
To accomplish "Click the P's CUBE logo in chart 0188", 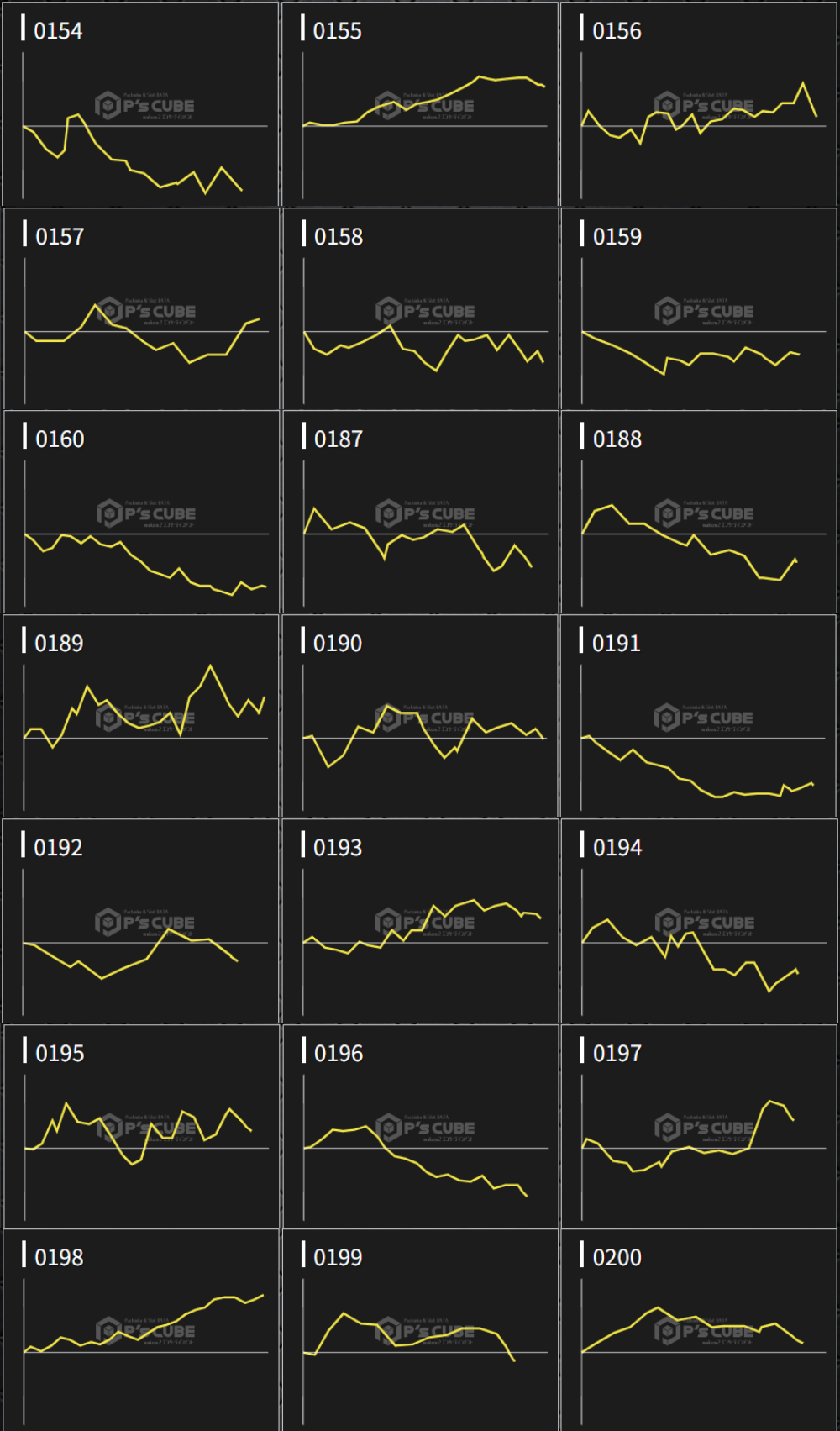I will pos(705,513).
